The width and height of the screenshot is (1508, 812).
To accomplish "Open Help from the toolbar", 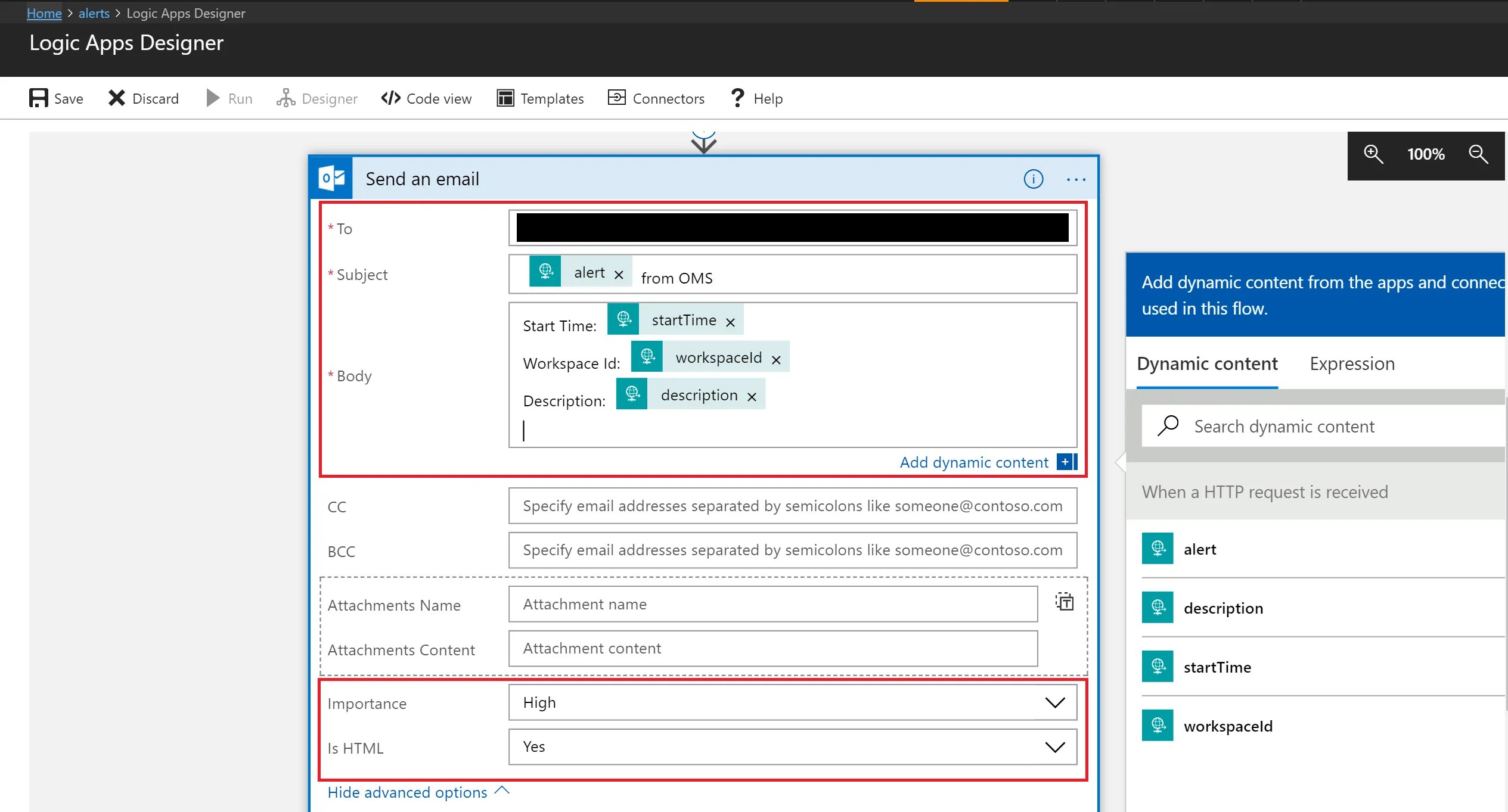I will click(x=756, y=98).
